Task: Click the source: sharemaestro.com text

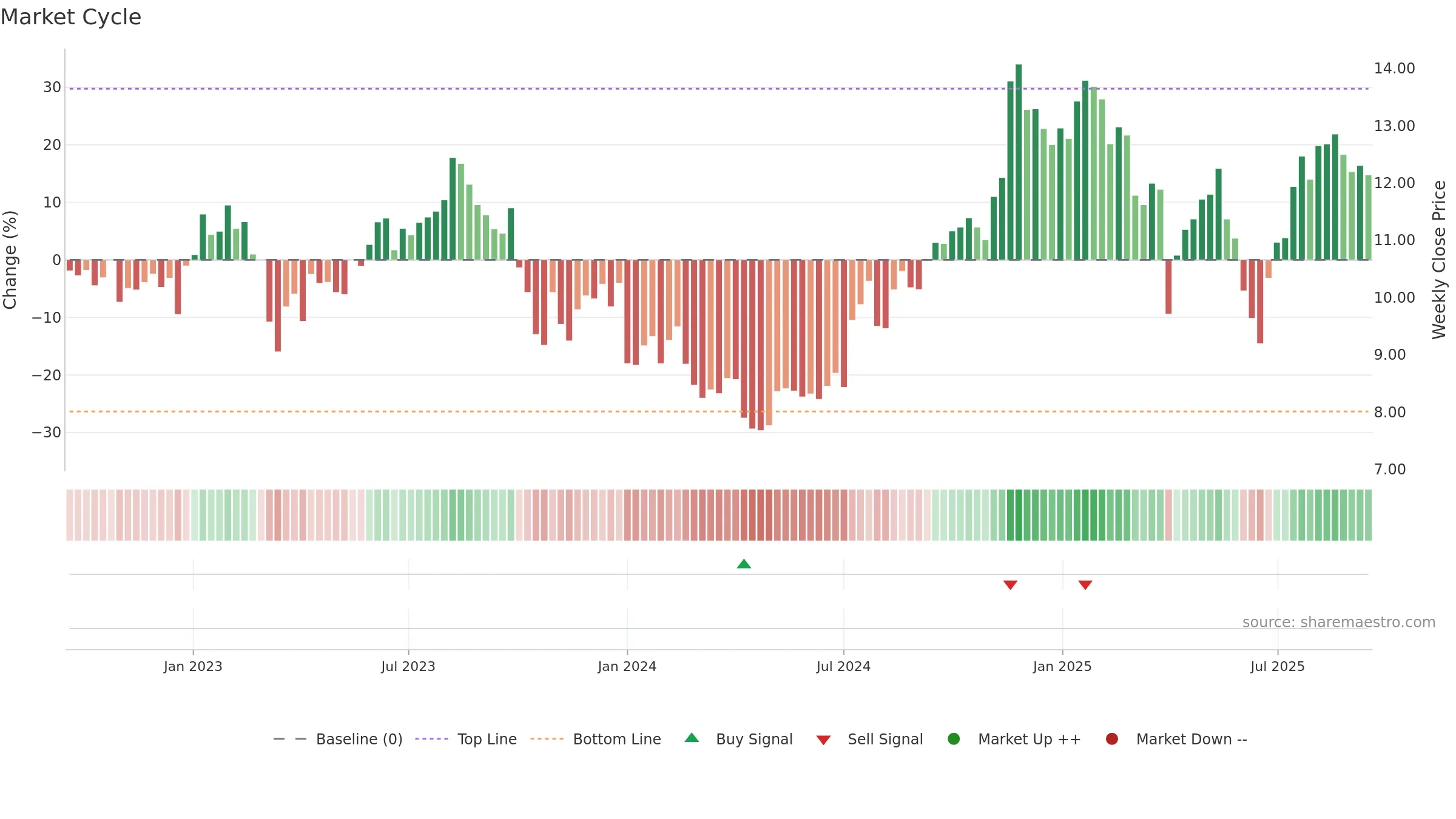Action: pos(1339,622)
